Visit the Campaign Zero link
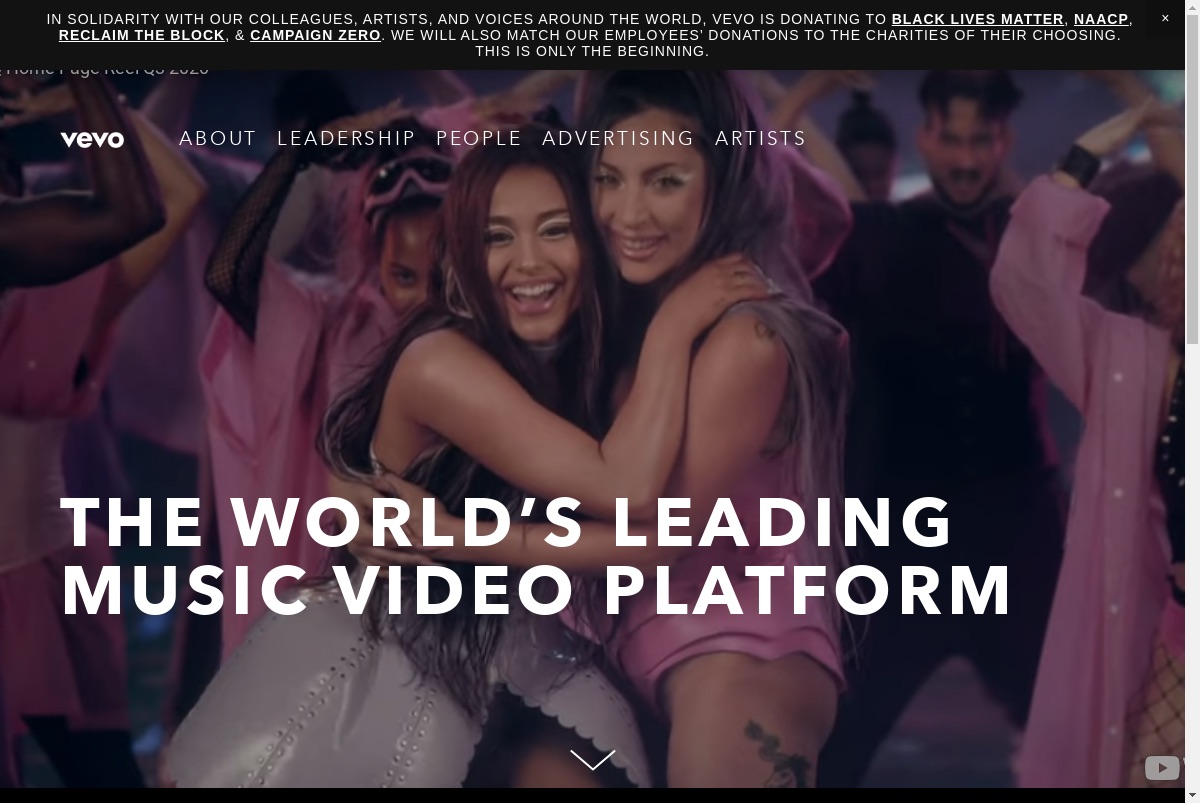The height and width of the screenshot is (803, 1200). click(x=315, y=35)
